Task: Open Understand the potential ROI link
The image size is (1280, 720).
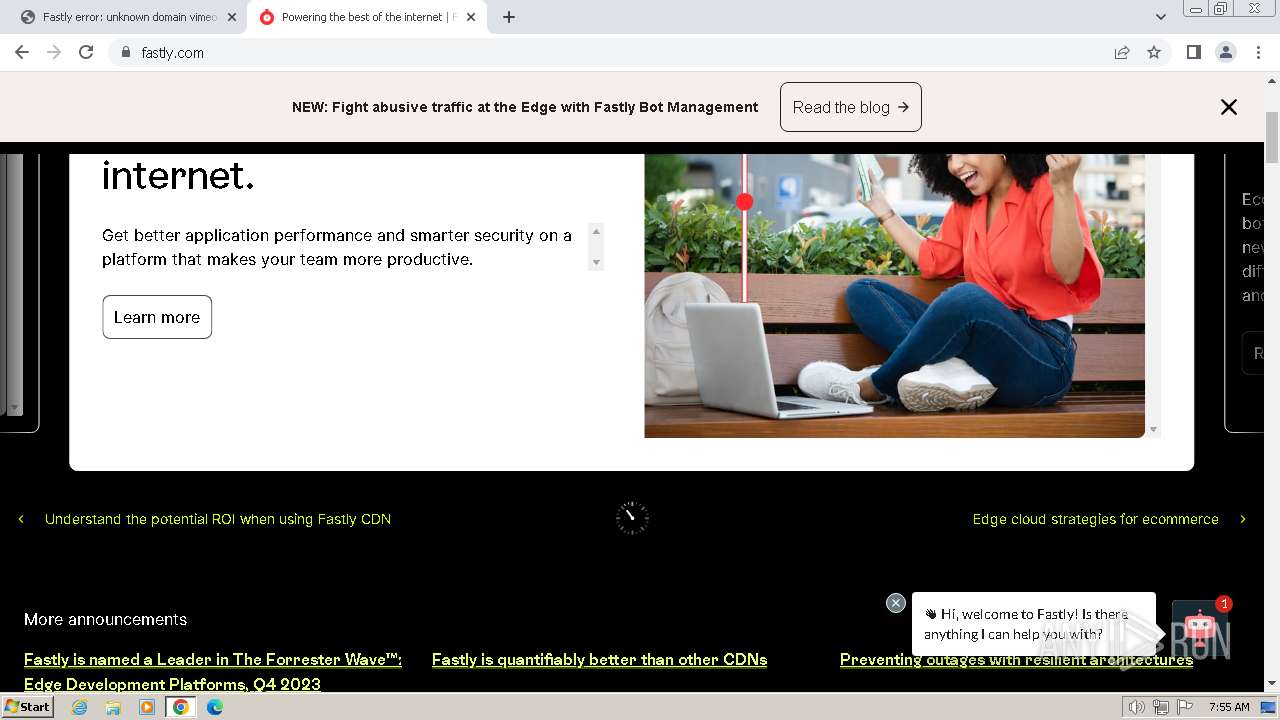Action: click(218, 519)
